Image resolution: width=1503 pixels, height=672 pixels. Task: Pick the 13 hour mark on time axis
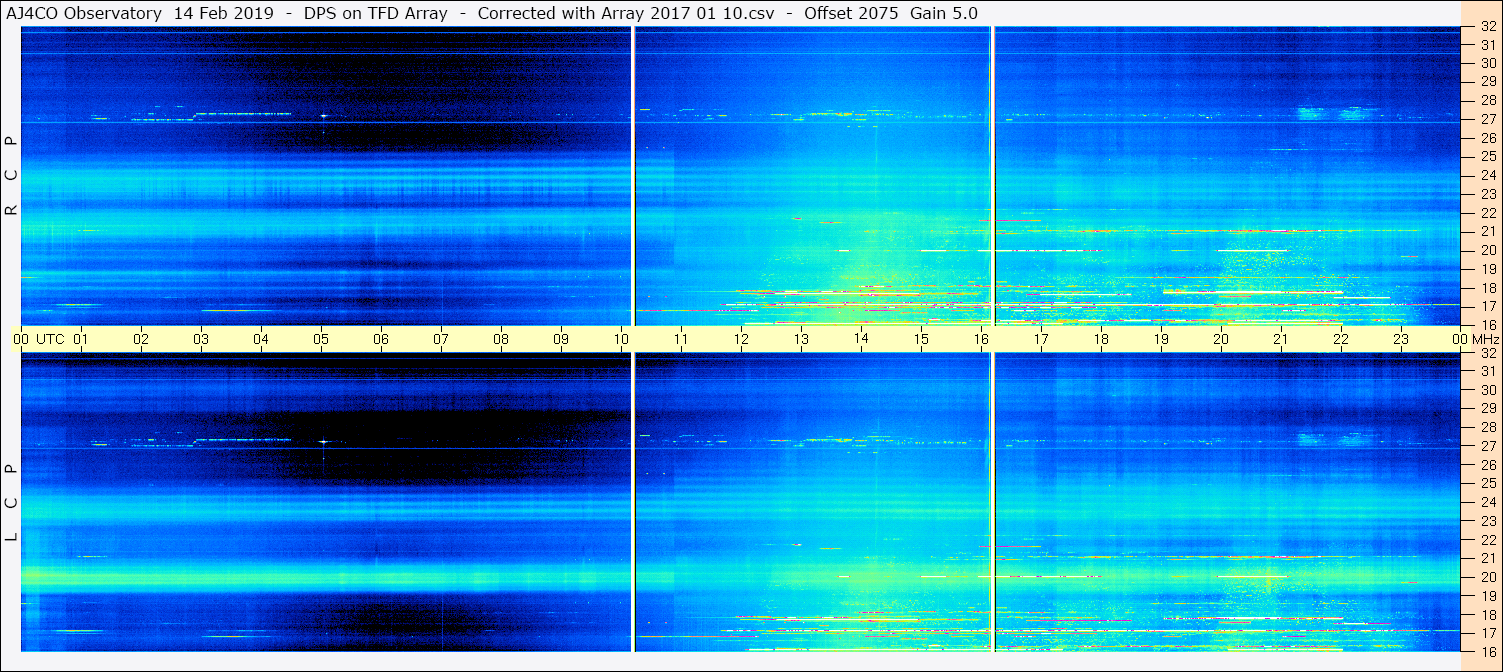click(x=801, y=339)
